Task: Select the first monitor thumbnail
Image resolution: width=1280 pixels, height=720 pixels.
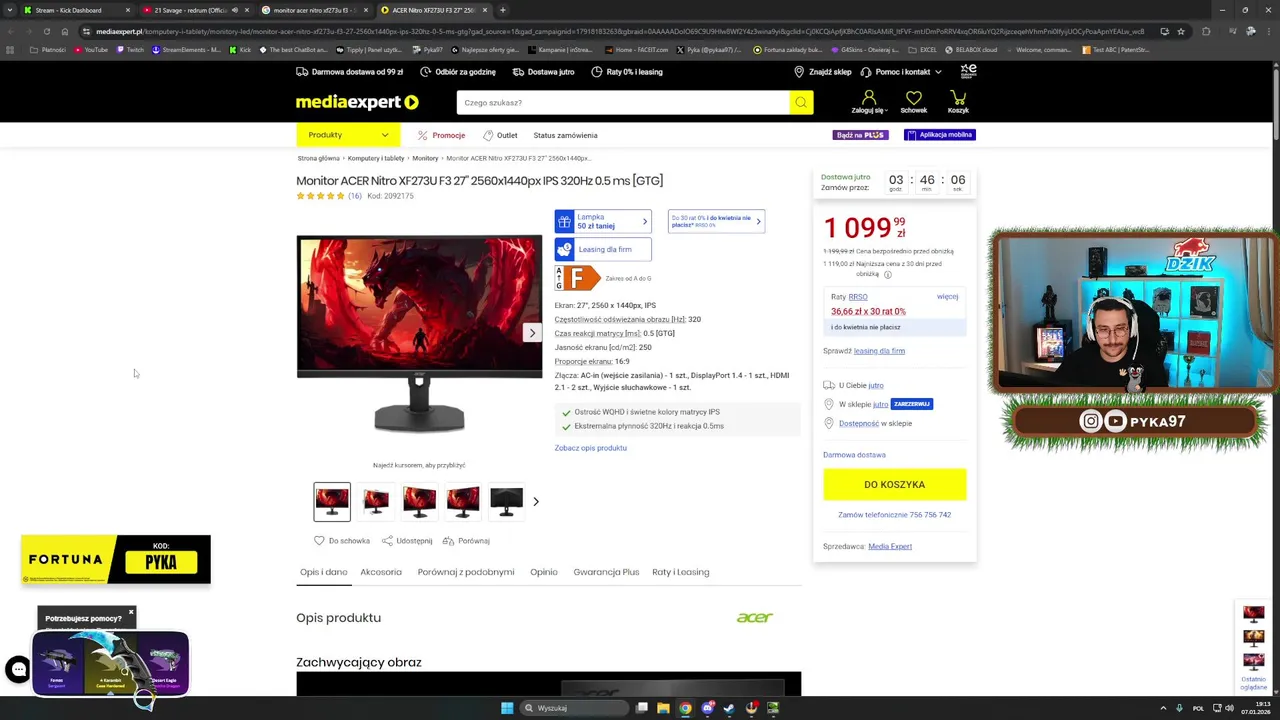Action: (332, 501)
